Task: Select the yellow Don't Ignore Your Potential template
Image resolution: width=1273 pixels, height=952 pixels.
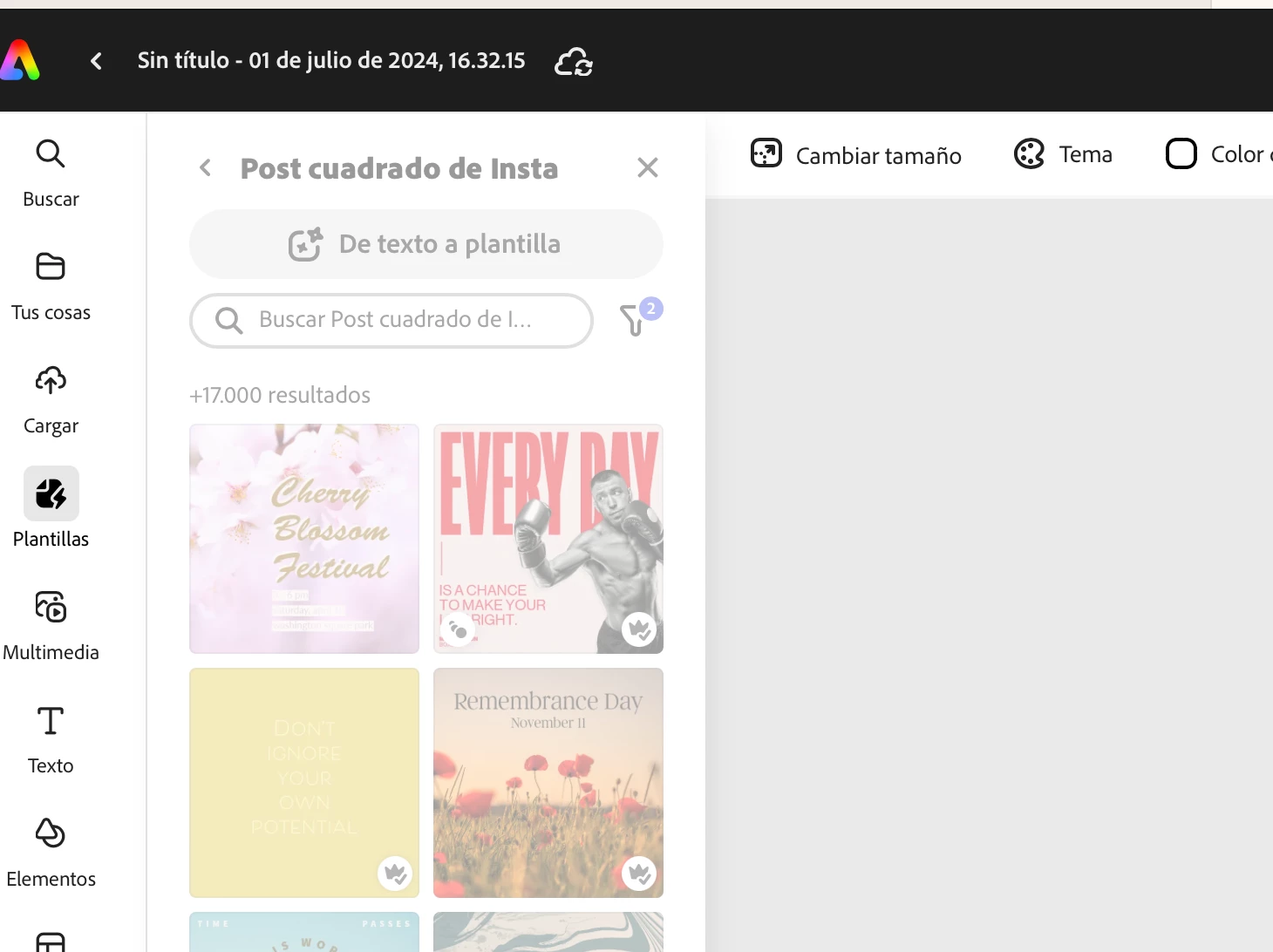Action: point(304,783)
